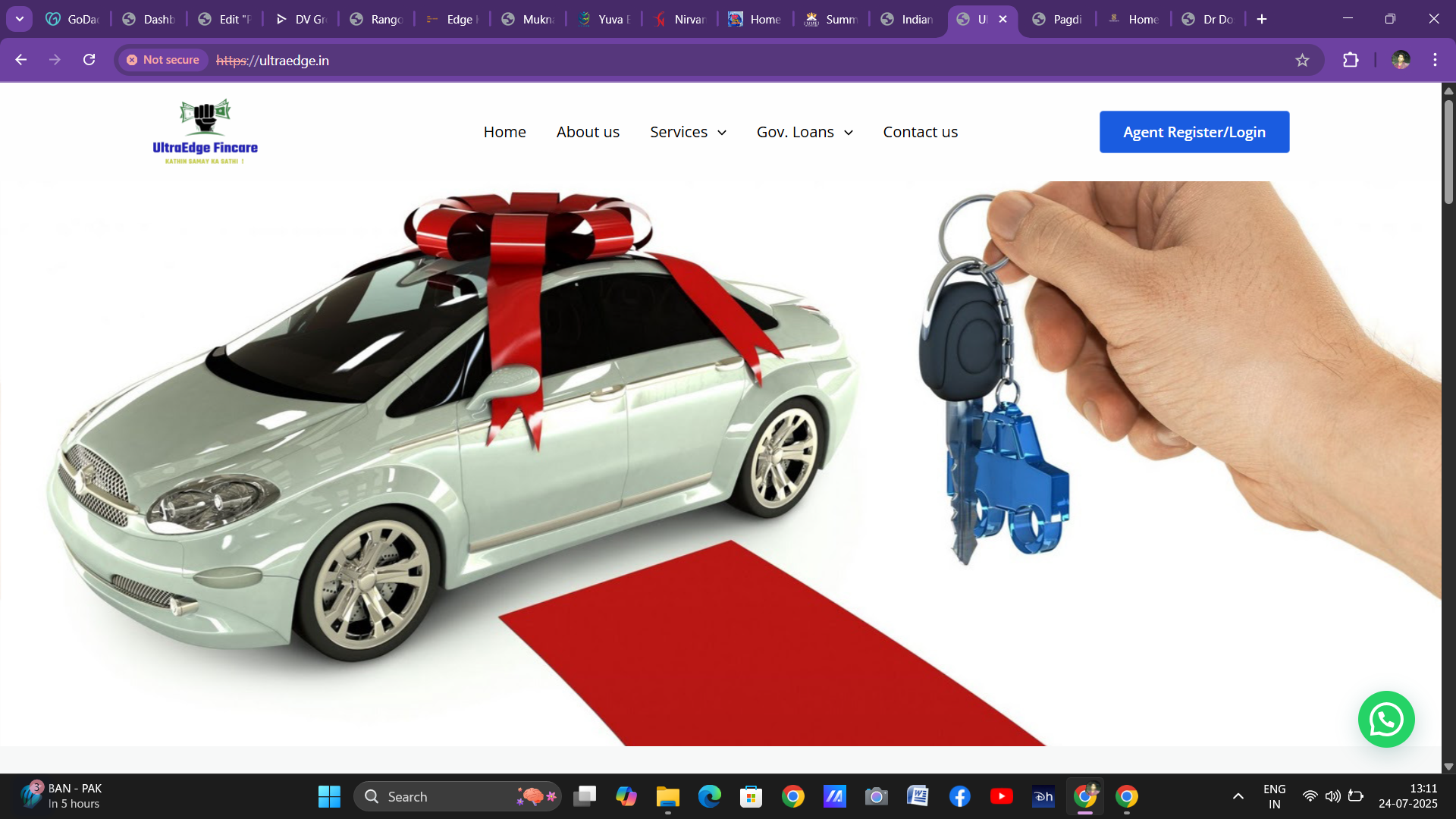
Task: Expand the Gov. Loans dropdown
Action: point(805,132)
